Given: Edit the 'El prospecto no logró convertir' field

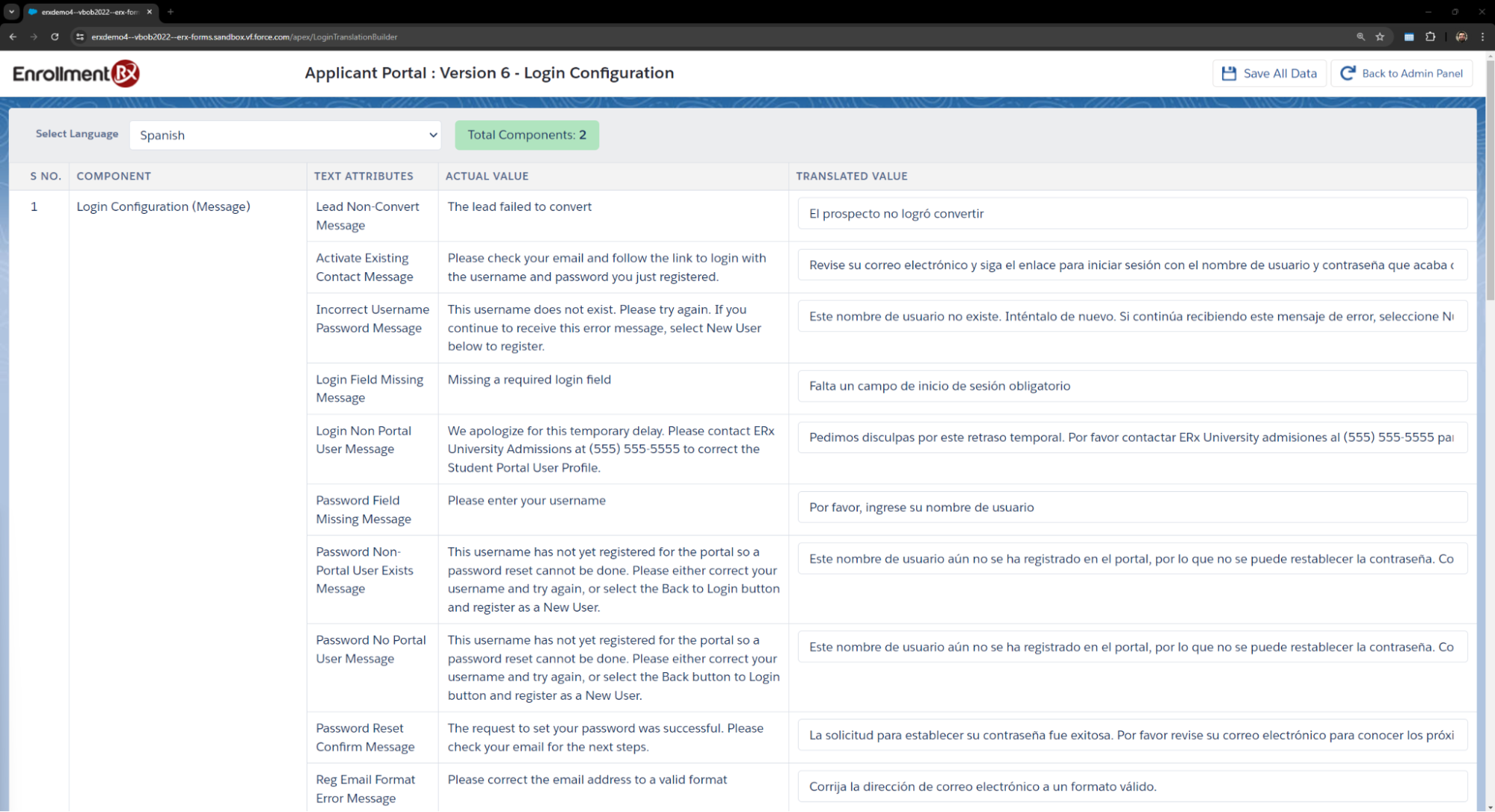Looking at the screenshot, I should coord(1132,214).
